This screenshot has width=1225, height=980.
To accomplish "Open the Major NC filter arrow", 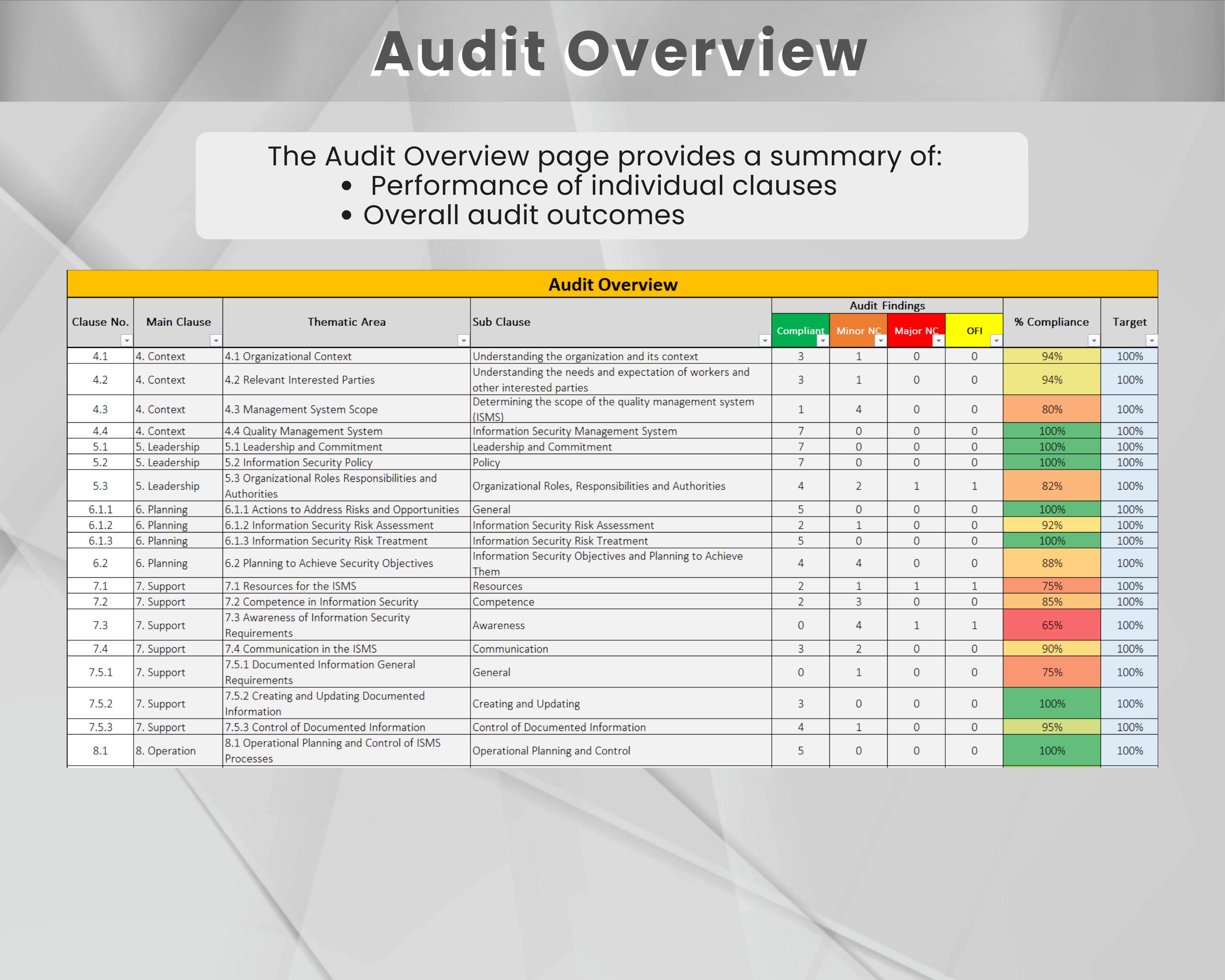I will (939, 341).
